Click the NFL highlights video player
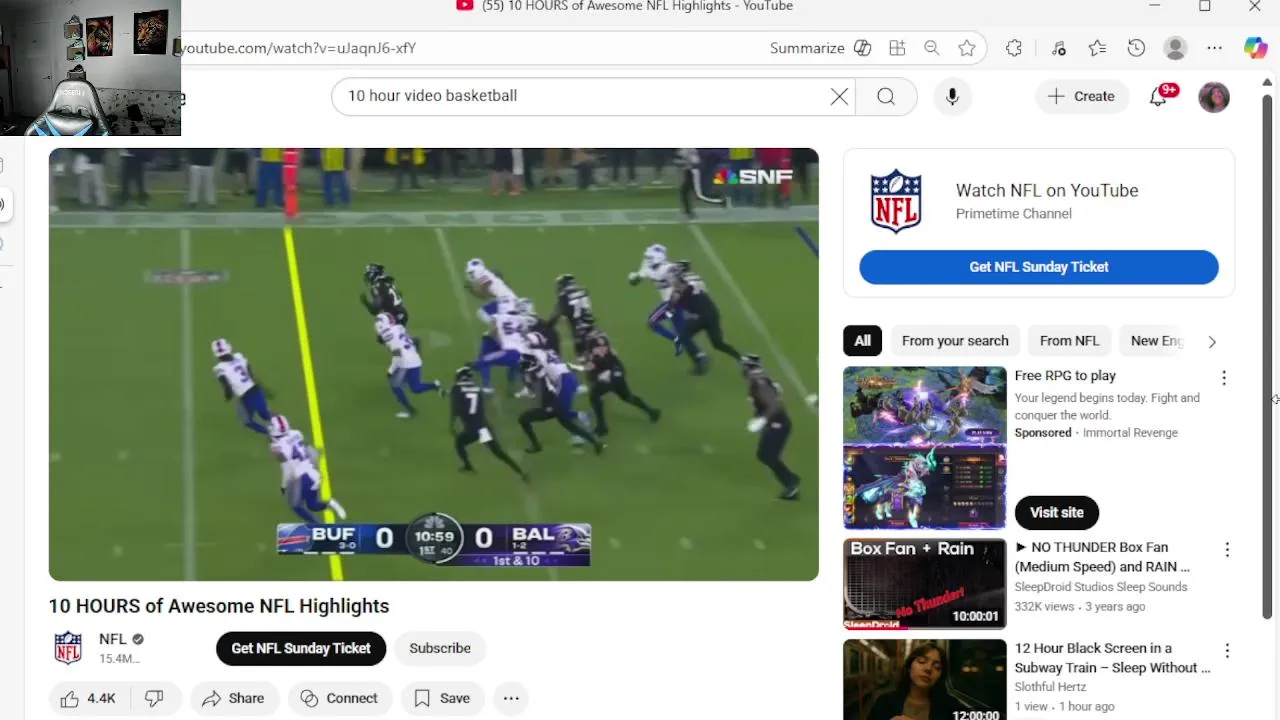 pyautogui.click(x=434, y=365)
